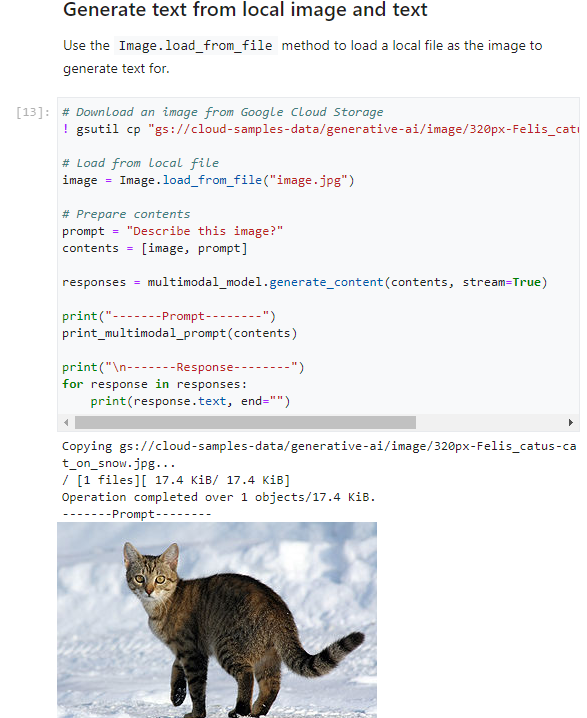Click the right scroll arrow of code cell
587x718 pixels.
pos(571,422)
